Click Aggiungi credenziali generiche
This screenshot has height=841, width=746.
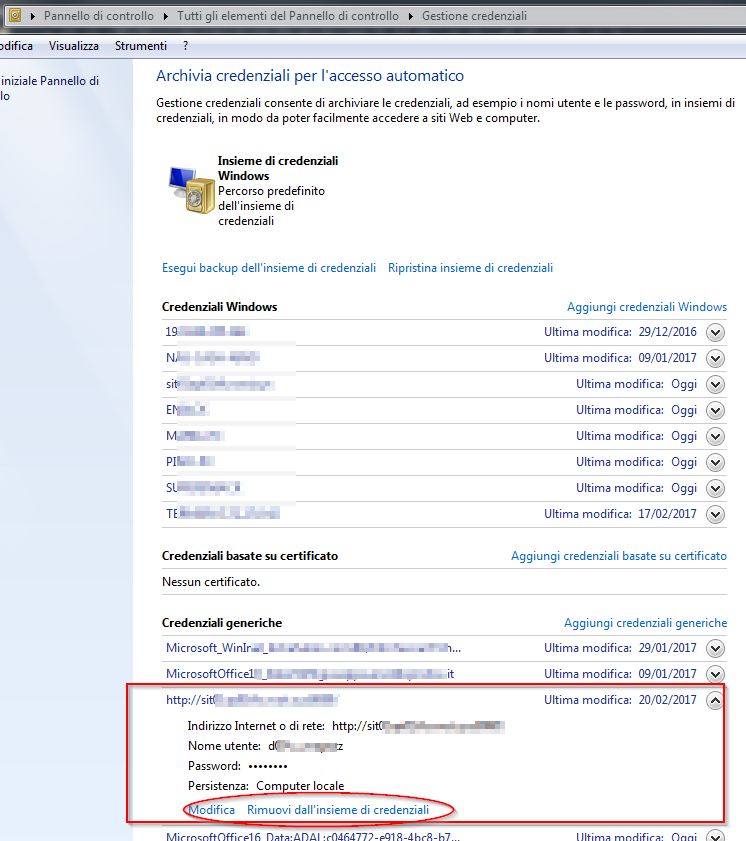pos(645,623)
